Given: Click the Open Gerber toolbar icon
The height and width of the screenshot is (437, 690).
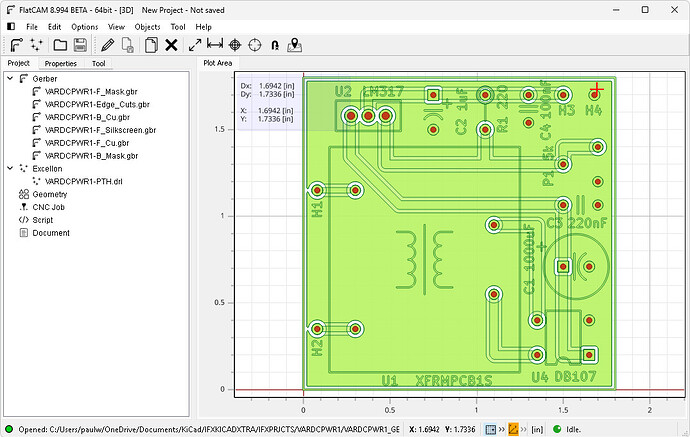Looking at the screenshot, I should point(17,45).
